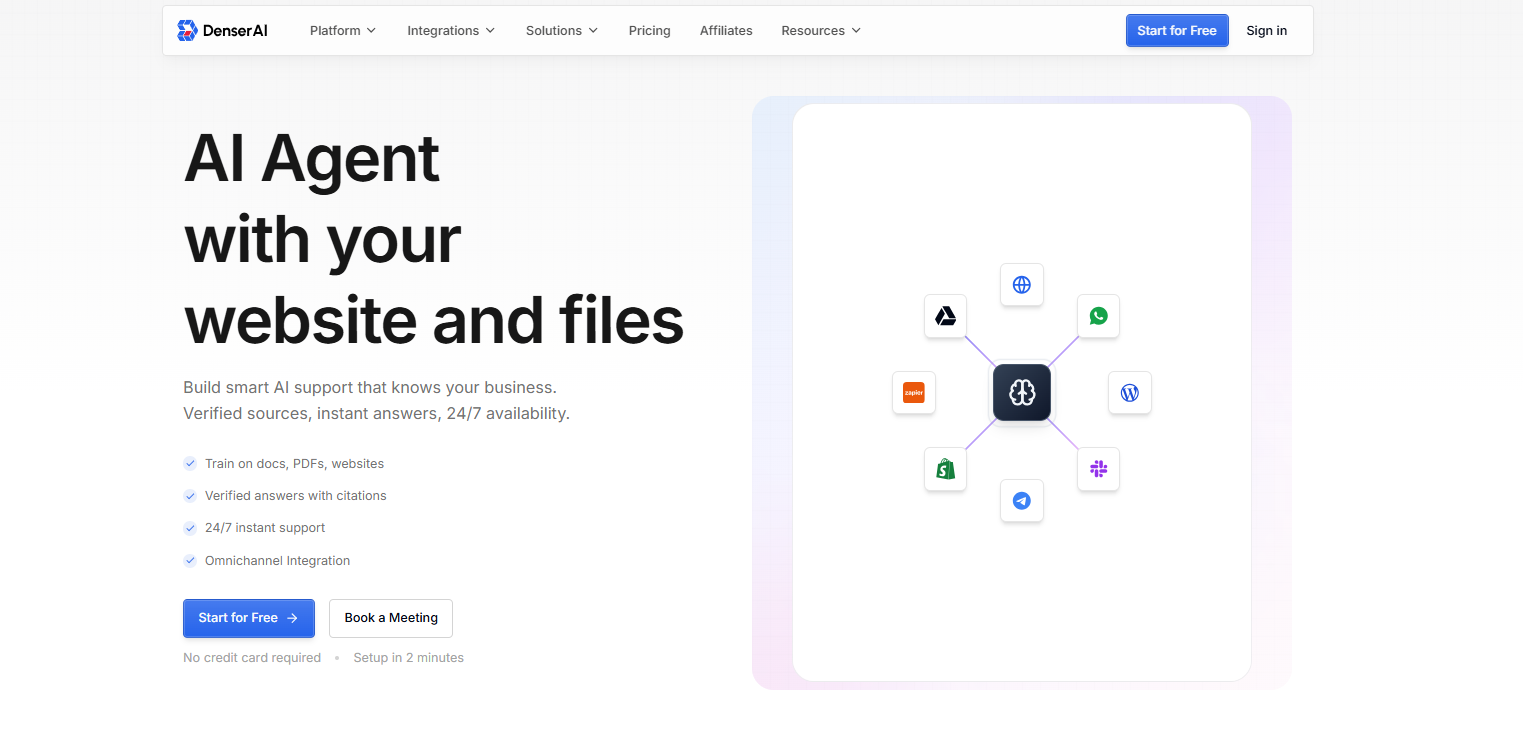Open the Pricing page
This screenshot has width=1523, height=752.
click(649, 30)
